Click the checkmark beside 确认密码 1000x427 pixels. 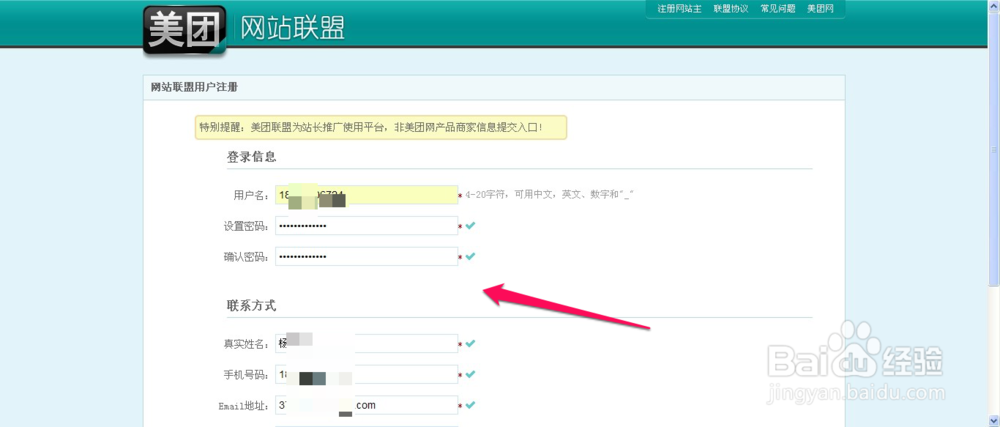tap(471, 256)
